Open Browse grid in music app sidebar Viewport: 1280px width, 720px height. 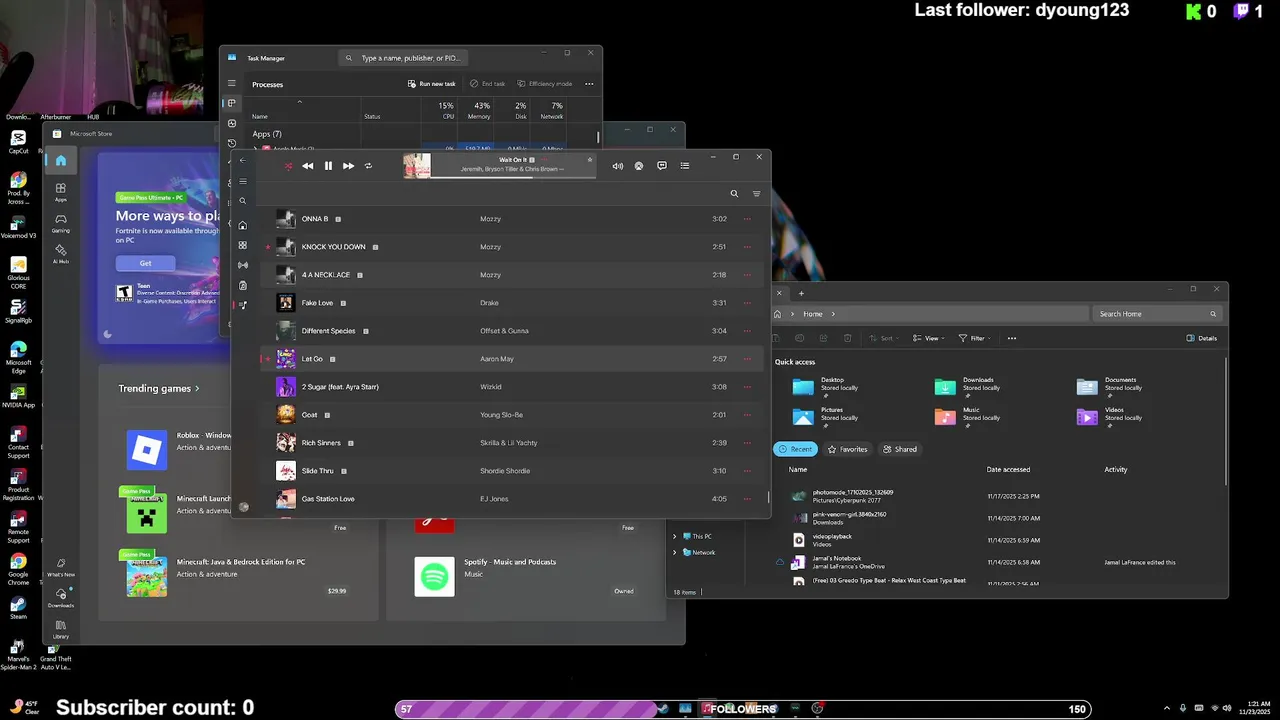pos(242,245)
